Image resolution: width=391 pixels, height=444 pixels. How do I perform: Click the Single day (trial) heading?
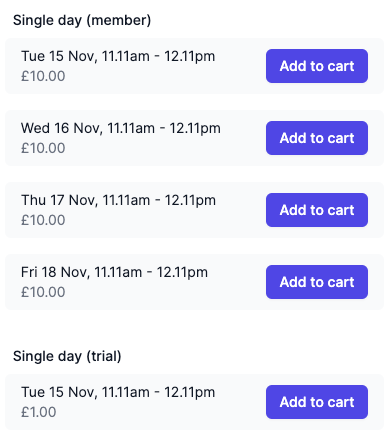tap(67, 356)
